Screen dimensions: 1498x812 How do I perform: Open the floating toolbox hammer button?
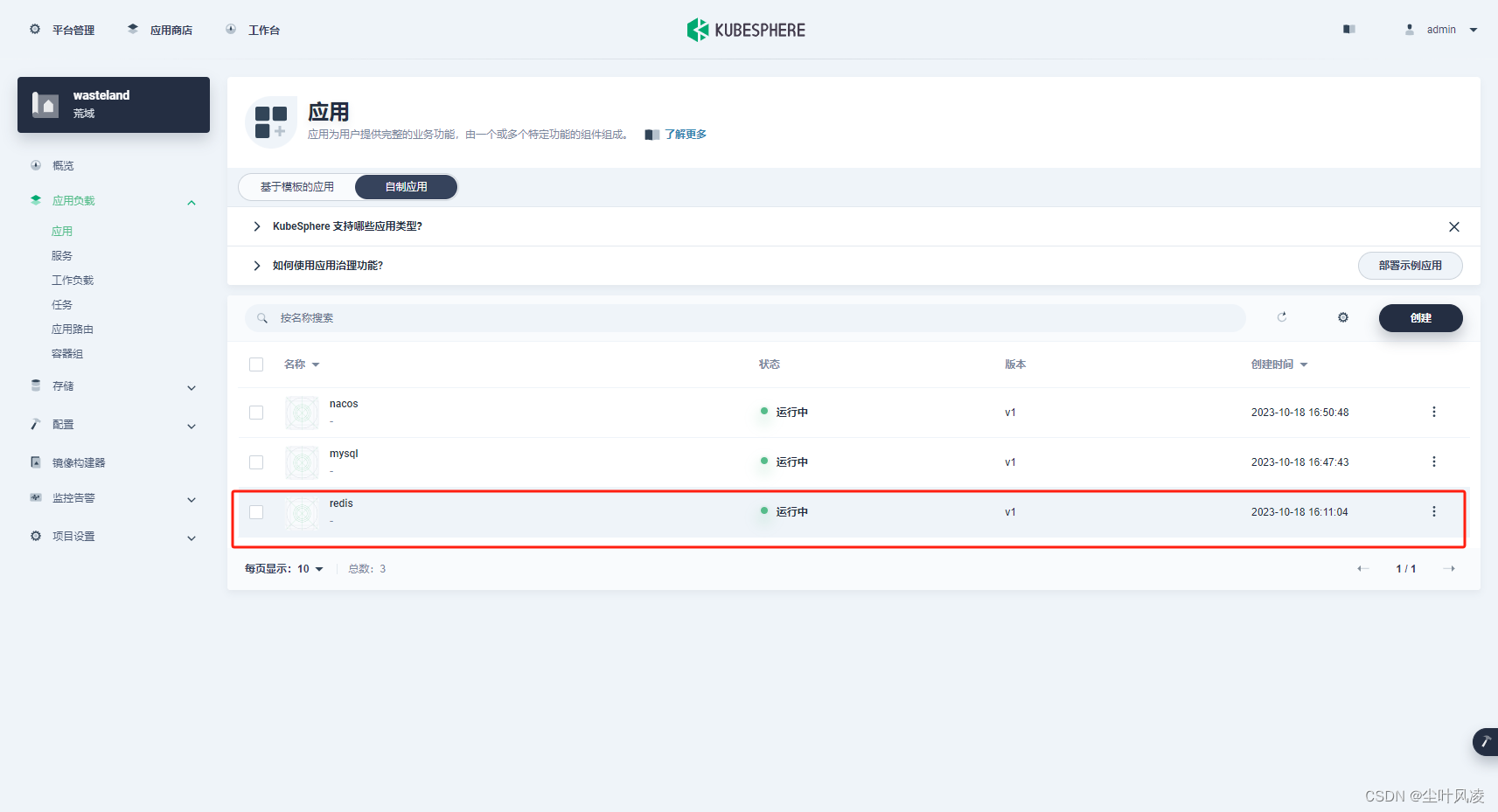point(1485,742)
